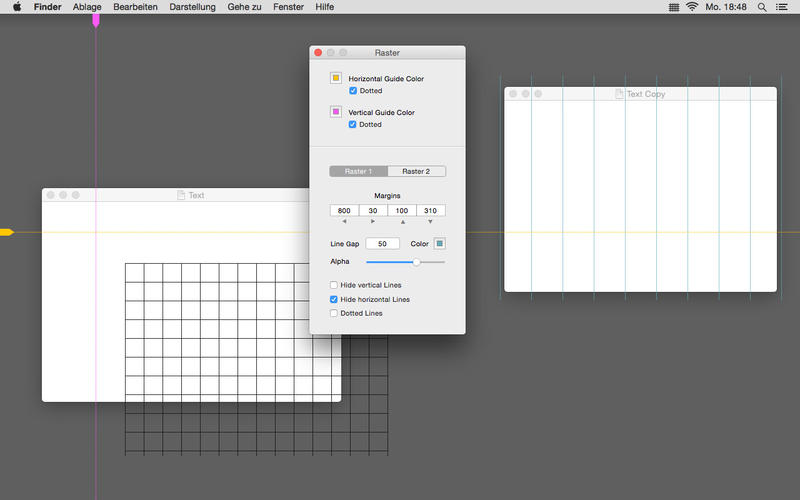The width and height of the screenshot is (800, 500).
Task: Close the Text window
Action: point(51,195)
